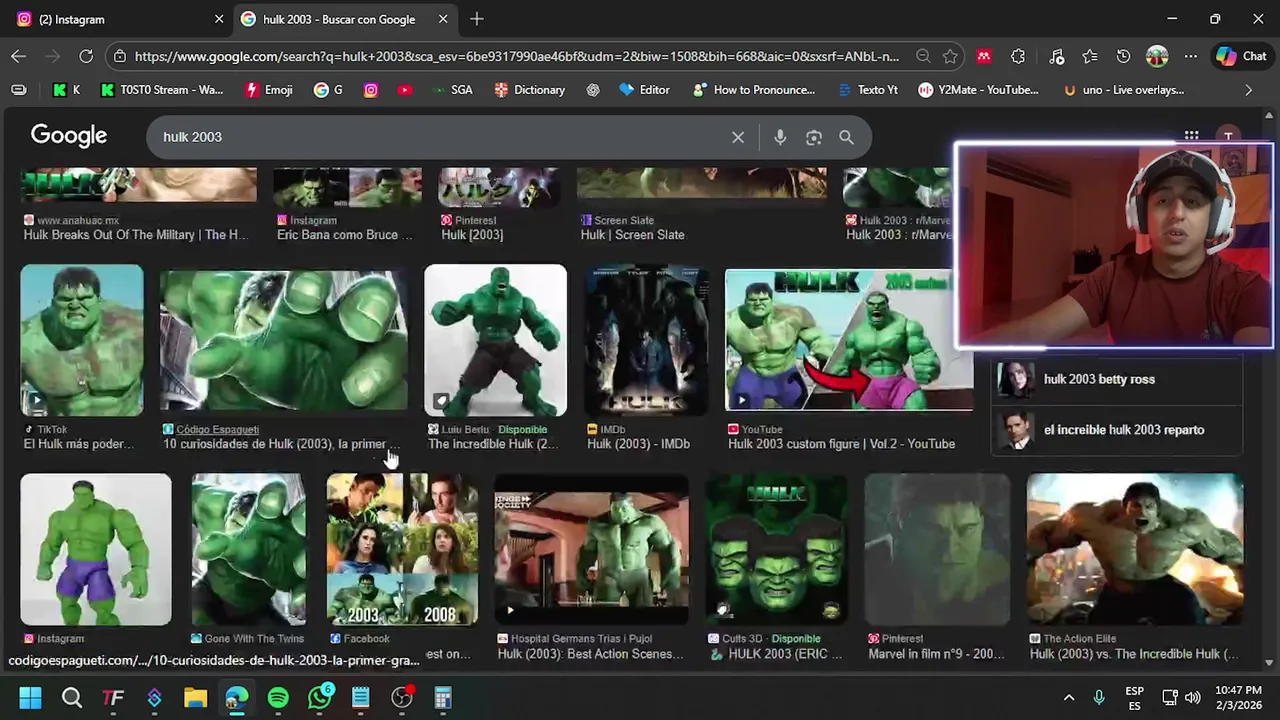Open the zoom indicator in the address bar
This screenshot has height=720, width=1280.
tap(923, 57)
